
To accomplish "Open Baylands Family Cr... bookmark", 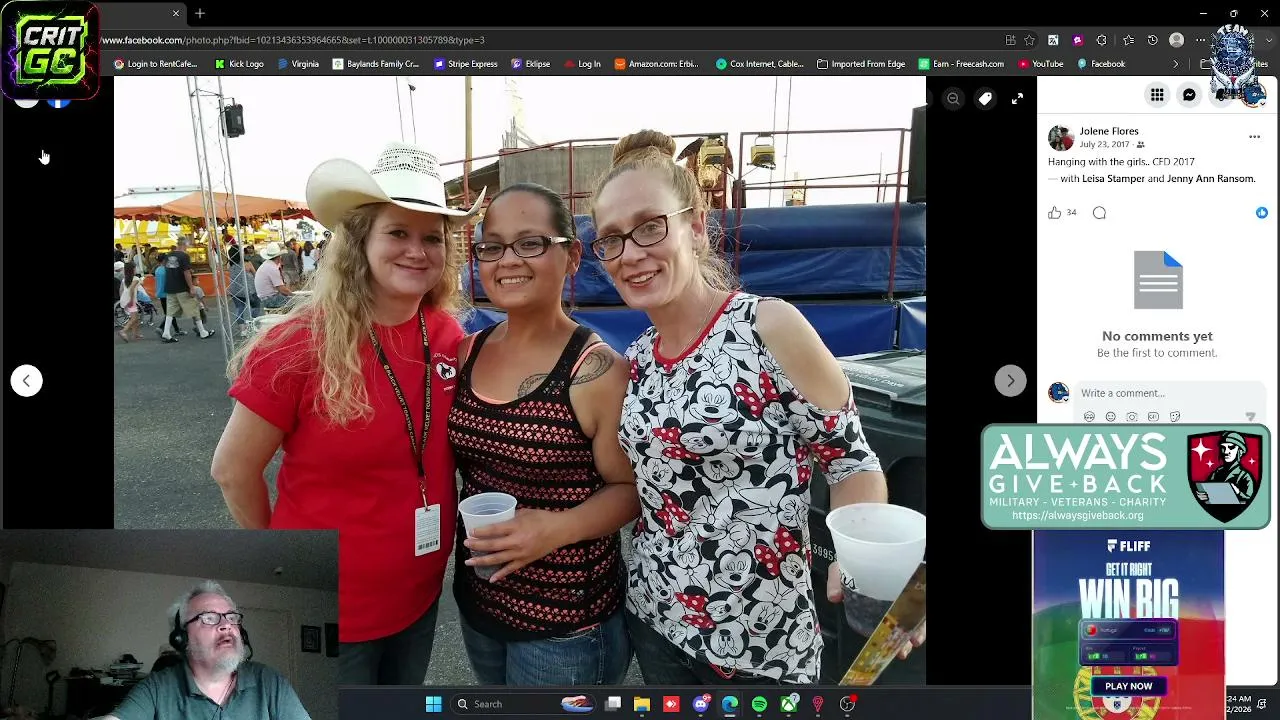I will click(376, 64).
